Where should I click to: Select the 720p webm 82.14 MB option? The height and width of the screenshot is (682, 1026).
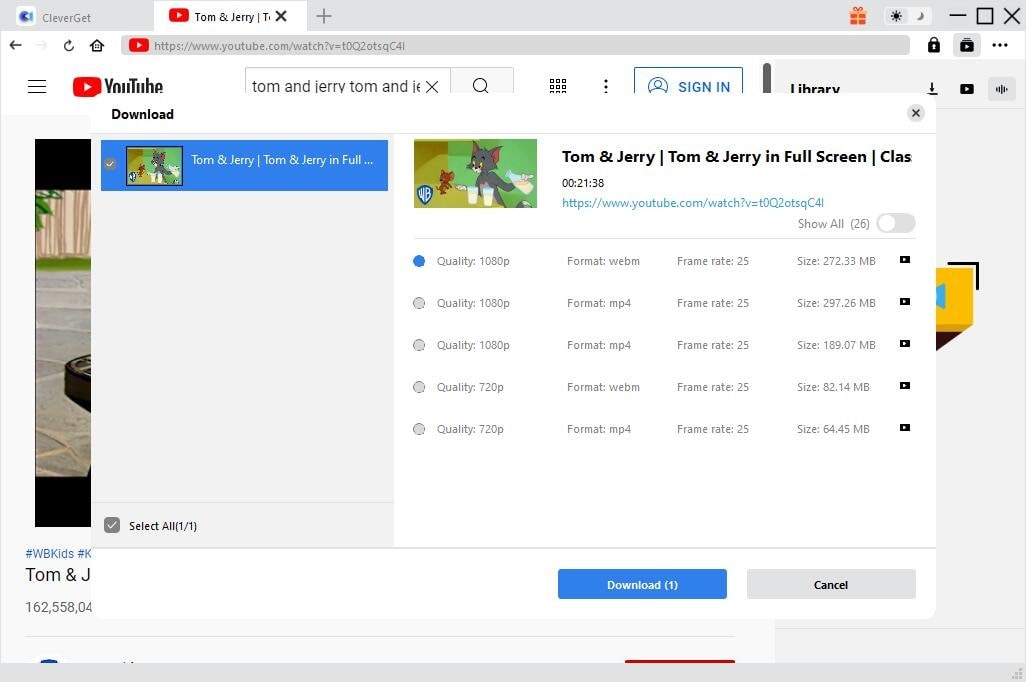pyautogui.click(x=419, y=387)
